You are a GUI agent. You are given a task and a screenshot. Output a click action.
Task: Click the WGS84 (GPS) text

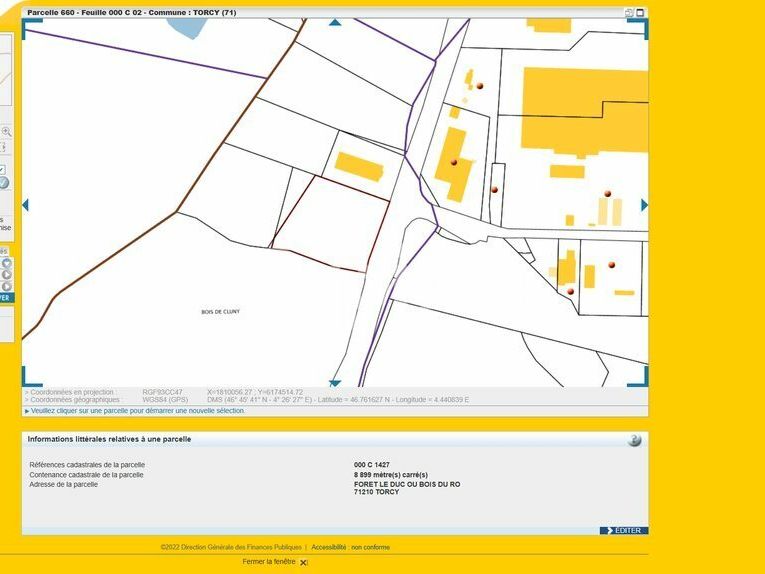tap(165, 399)
